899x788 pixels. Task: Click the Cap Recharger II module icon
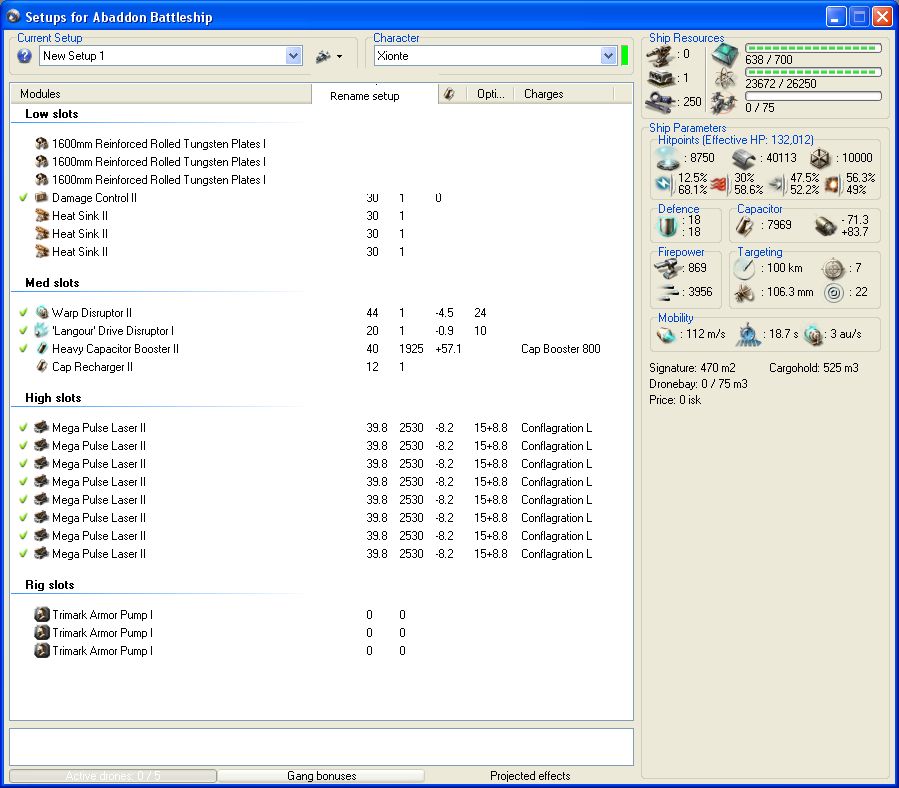(41, 366)
